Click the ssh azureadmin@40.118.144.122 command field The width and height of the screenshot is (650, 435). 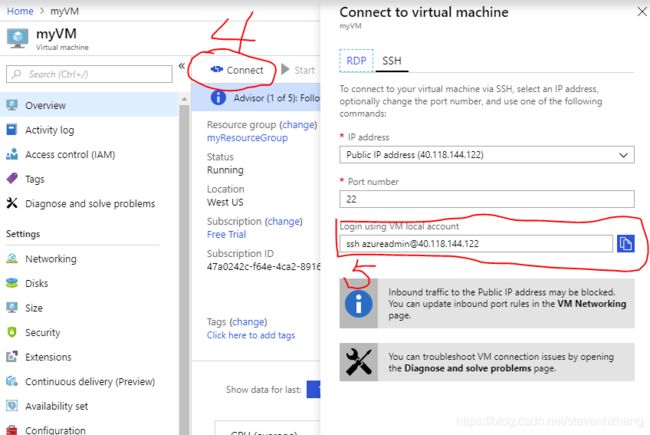(476, 243)
